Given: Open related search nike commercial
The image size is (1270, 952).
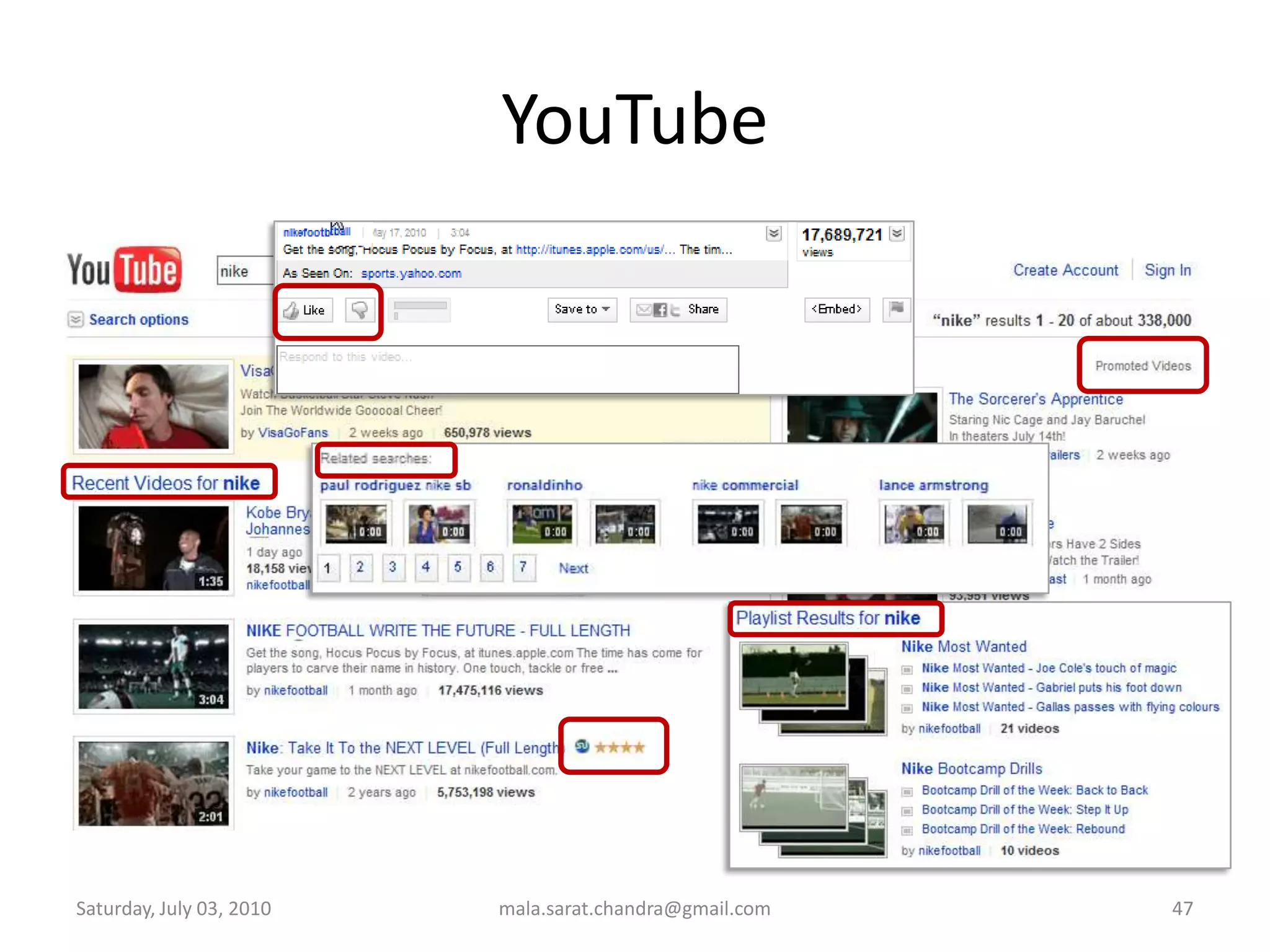Looking at the screenshot, I should coord(745,485).
